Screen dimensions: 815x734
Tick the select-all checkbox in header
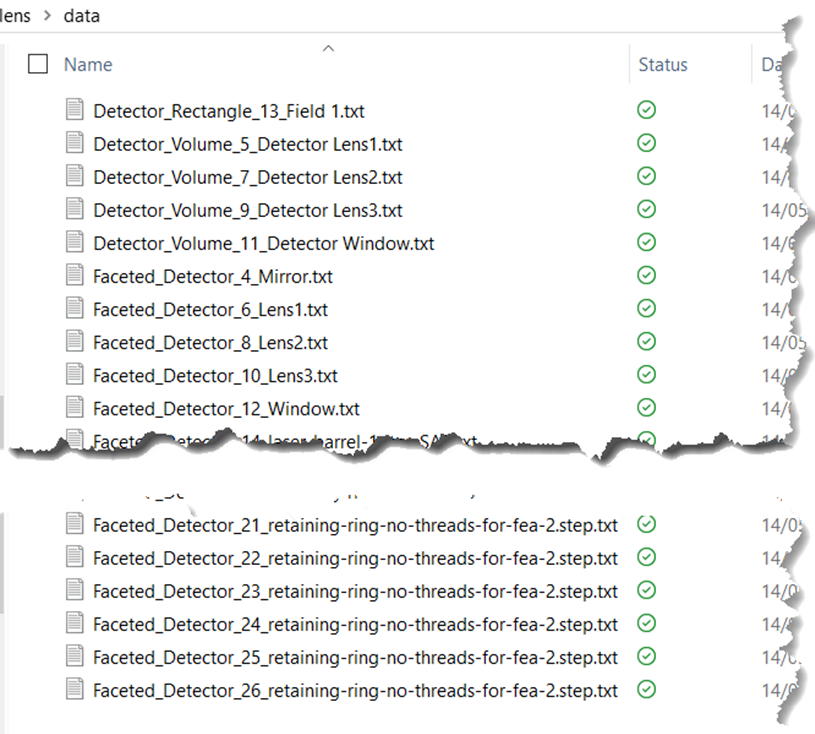(38, 65)
